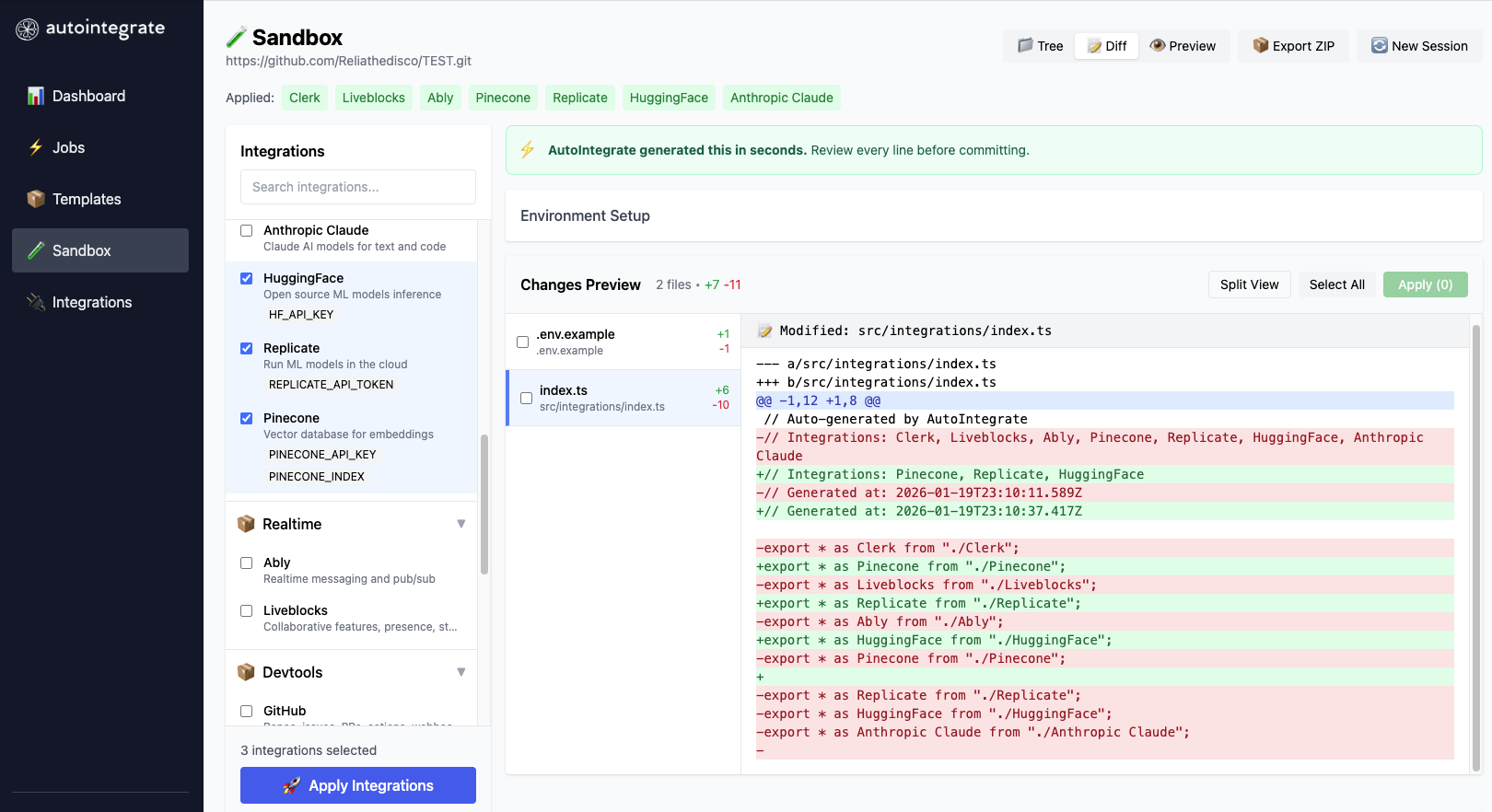Switch to the Preview tab
The height and width of the screenshot is (812, 1492).
click(1183, 46)
